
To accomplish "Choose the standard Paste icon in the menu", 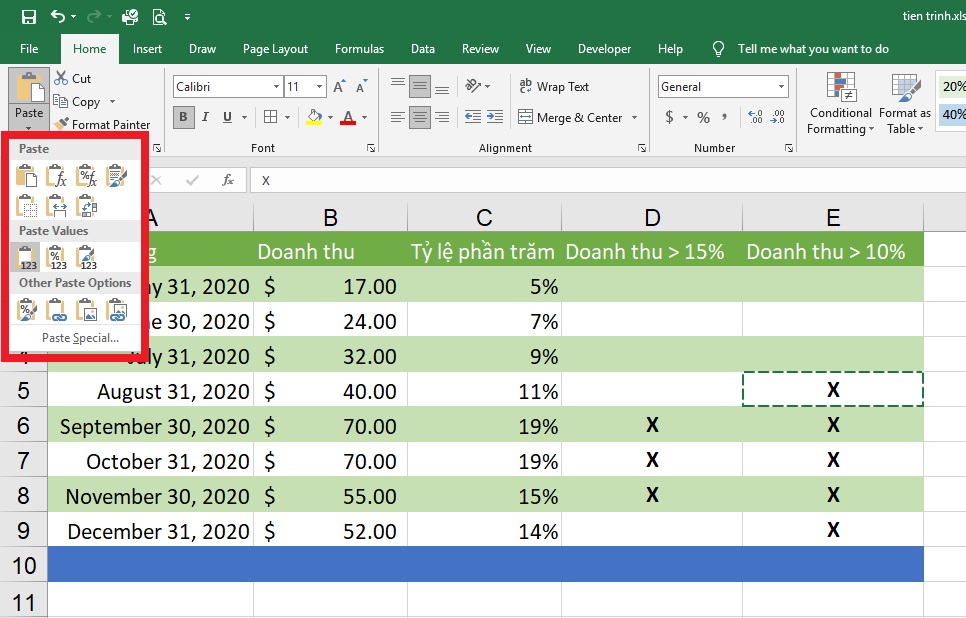I will (x=26, y=176).
